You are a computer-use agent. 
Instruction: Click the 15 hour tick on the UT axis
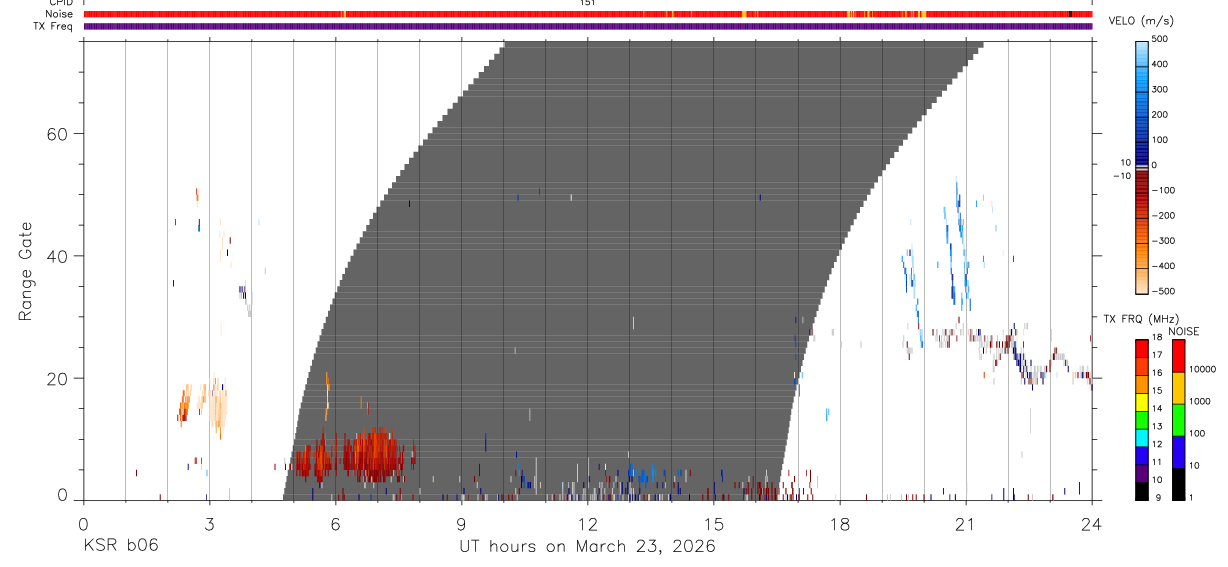[713, 524]
